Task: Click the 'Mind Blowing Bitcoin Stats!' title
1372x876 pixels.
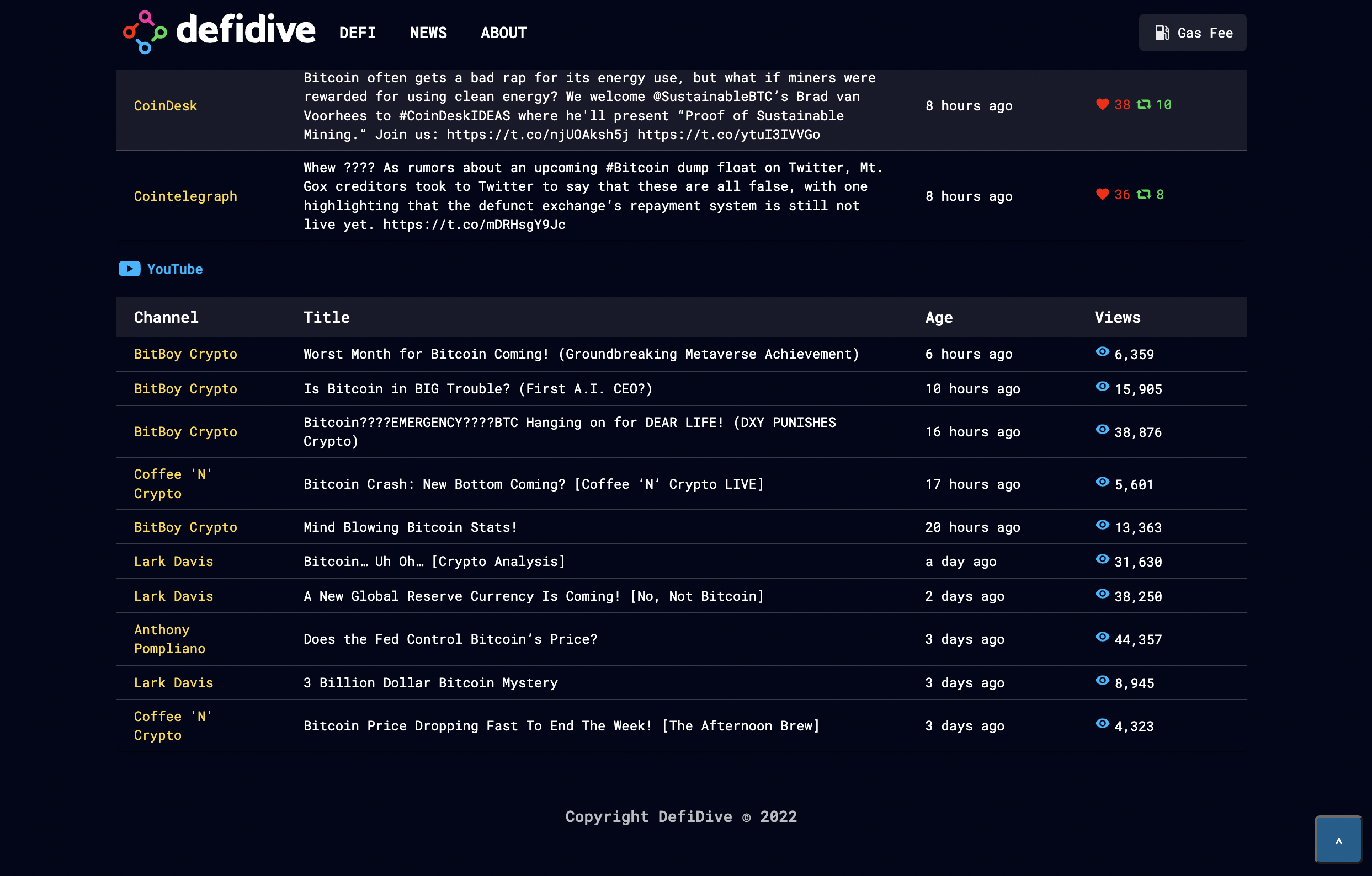Action: [410, 527]
